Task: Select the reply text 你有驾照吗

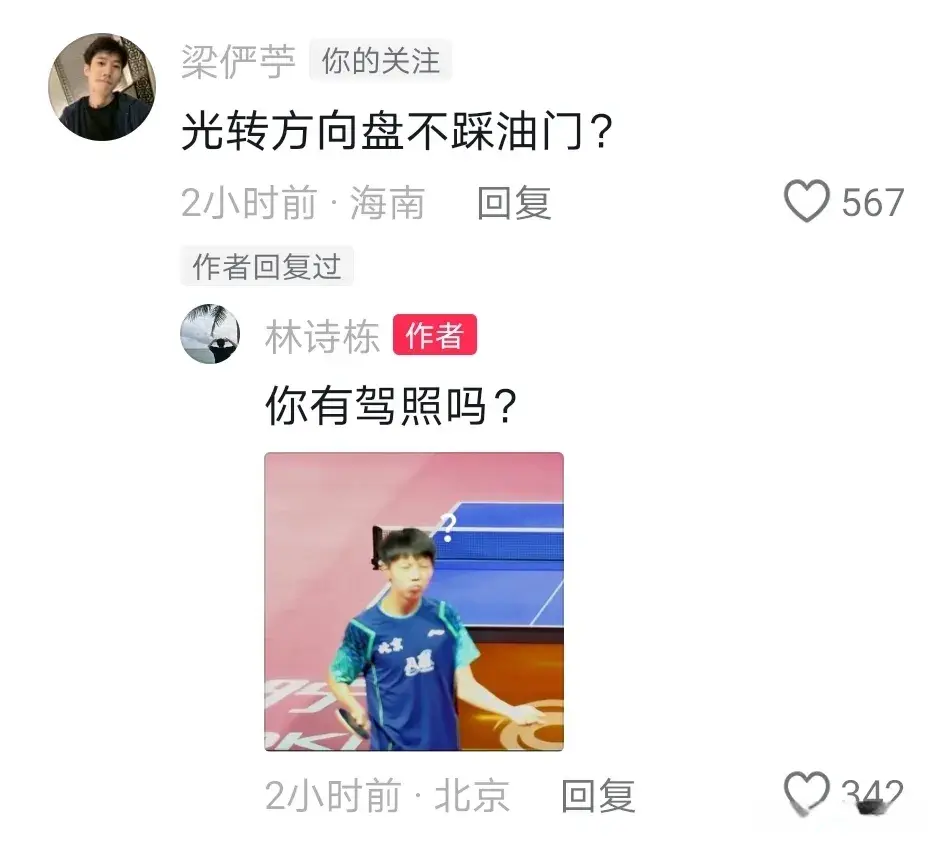Action: (x=376, y=406)
